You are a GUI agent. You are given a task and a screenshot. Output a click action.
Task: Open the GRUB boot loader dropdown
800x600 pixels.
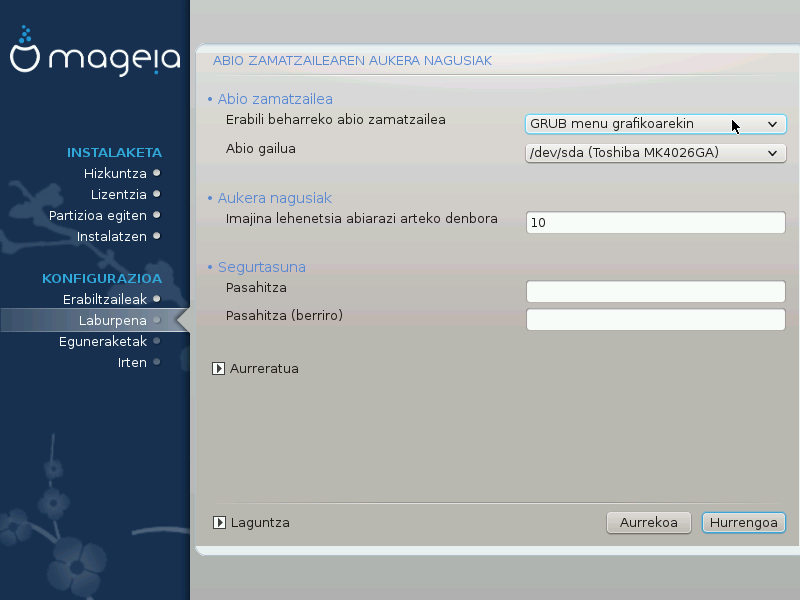point(655,124)
